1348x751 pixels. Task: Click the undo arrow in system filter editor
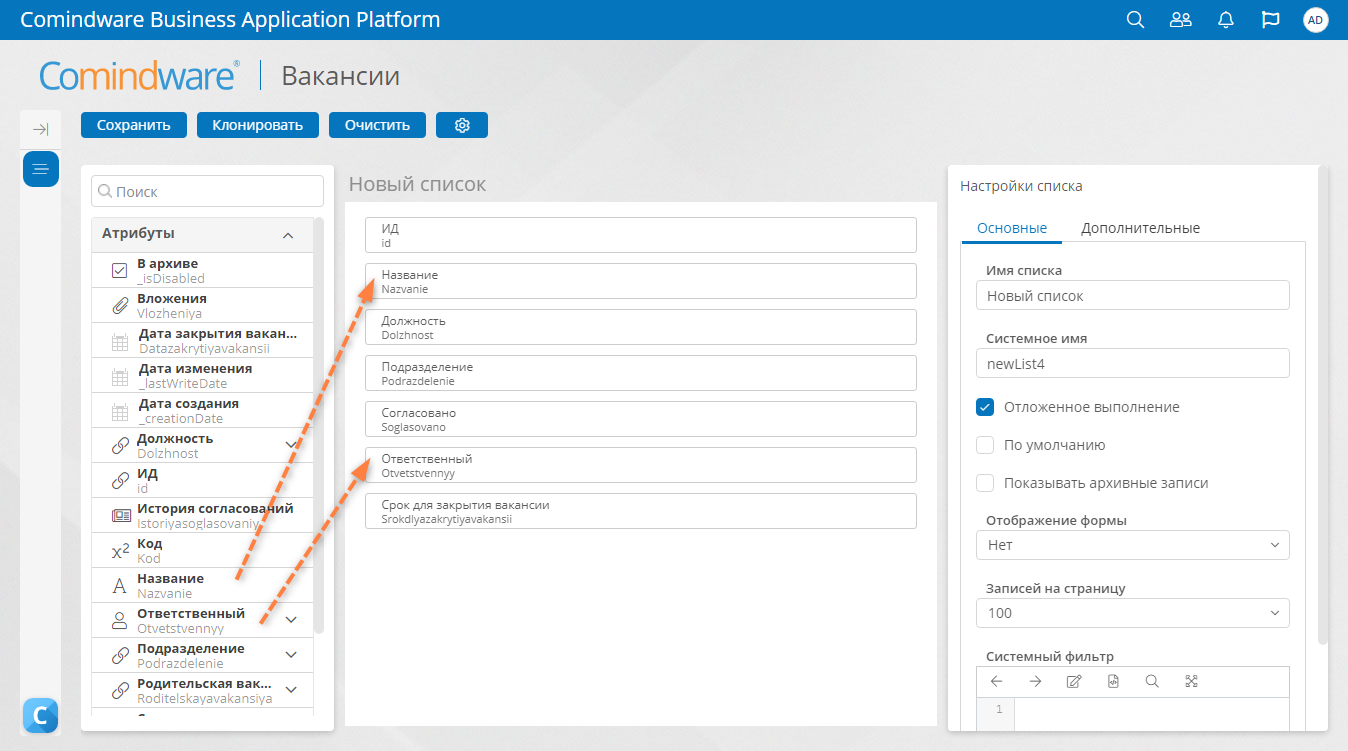[996, 681]
